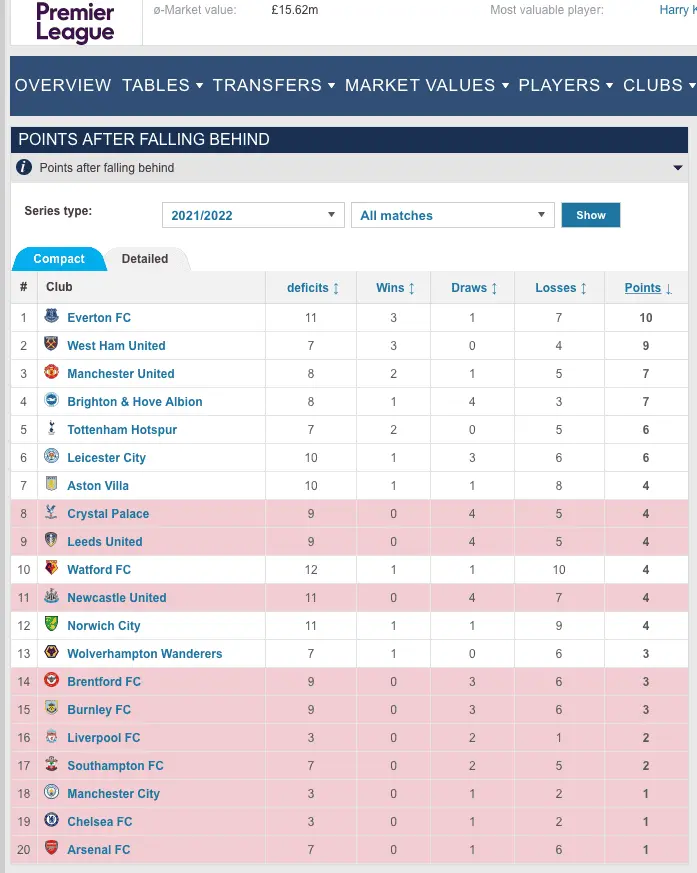Screen dimensions: 697x873
Task: Click the Arsenal FC crest icon
Action: click(x=51, y=849)
